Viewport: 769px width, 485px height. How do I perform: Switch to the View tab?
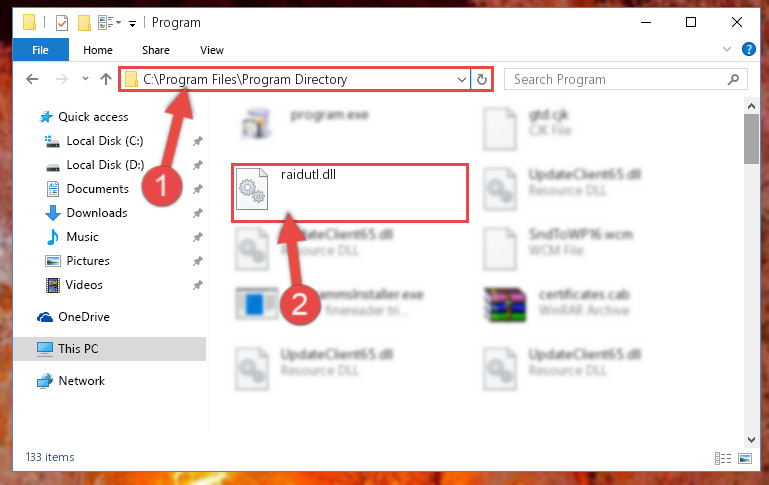pyautogui.click(x=212, y=50)
